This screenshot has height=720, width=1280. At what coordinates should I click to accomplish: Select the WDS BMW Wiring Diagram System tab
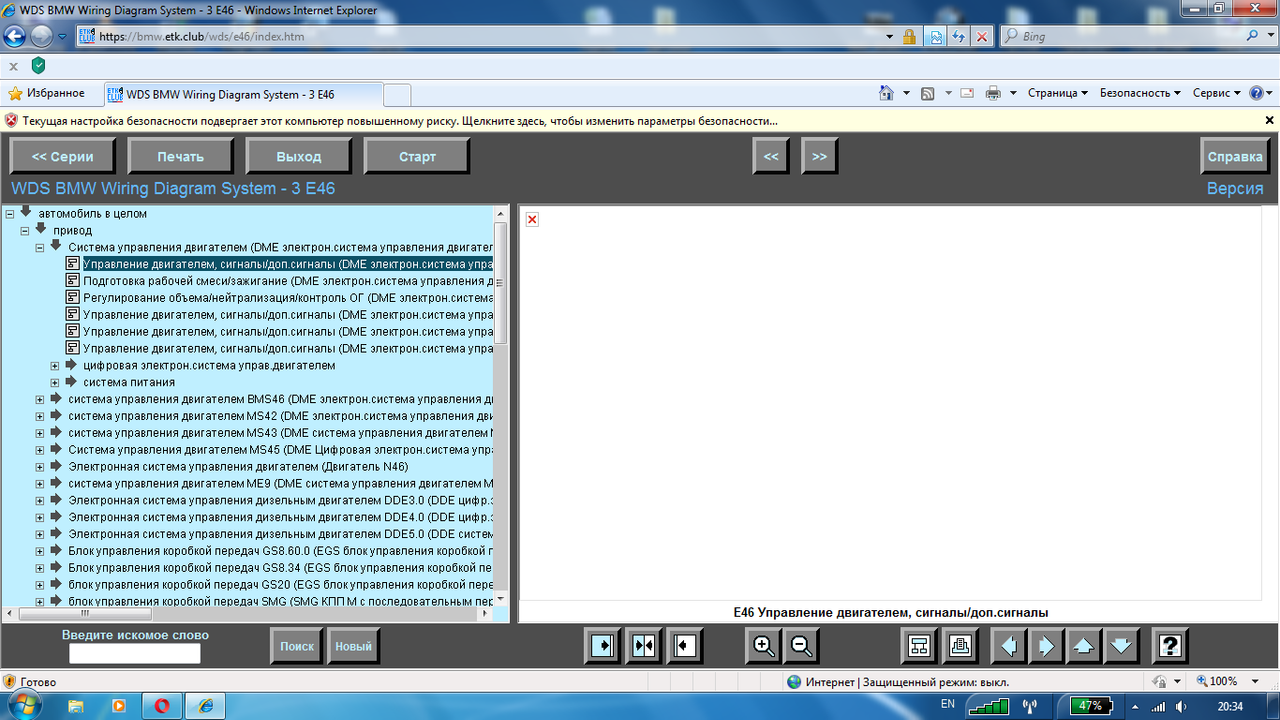242,95
